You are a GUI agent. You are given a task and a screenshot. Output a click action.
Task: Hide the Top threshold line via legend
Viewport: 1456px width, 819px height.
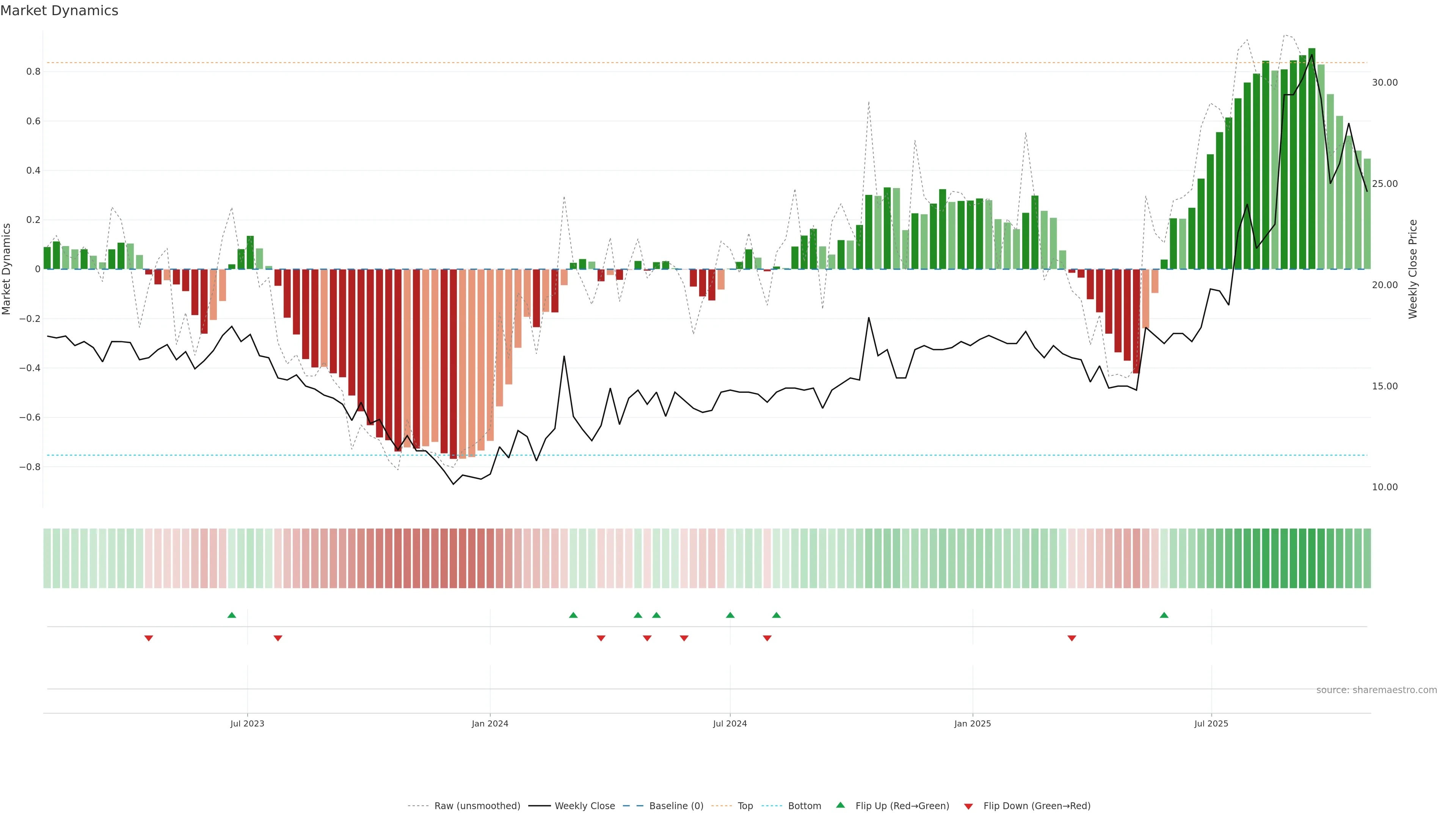coord(745,805)
